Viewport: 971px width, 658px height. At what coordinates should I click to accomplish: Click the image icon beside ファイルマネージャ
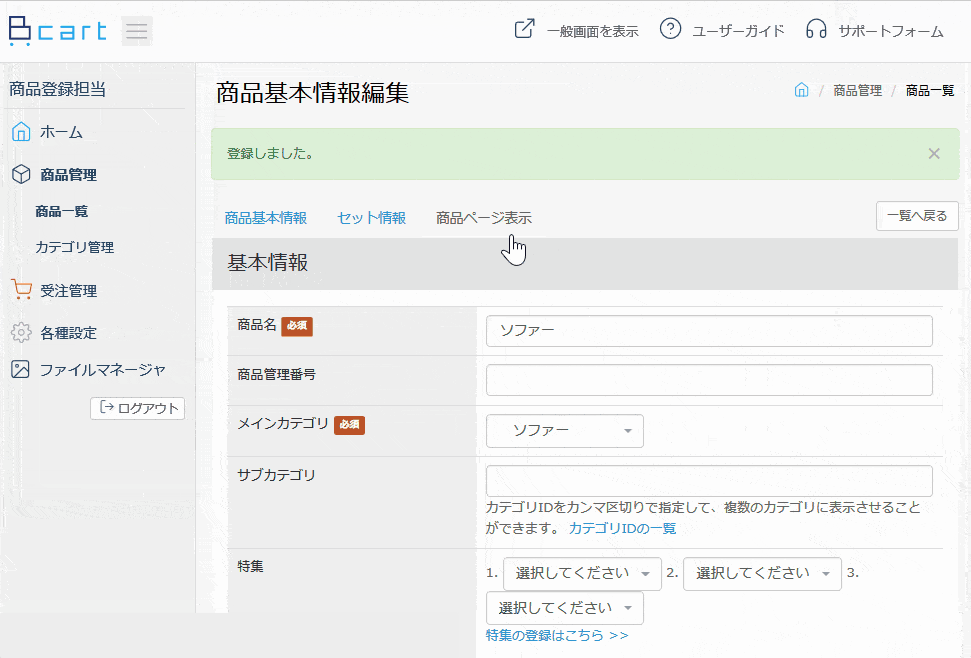[x=20, y=370]
